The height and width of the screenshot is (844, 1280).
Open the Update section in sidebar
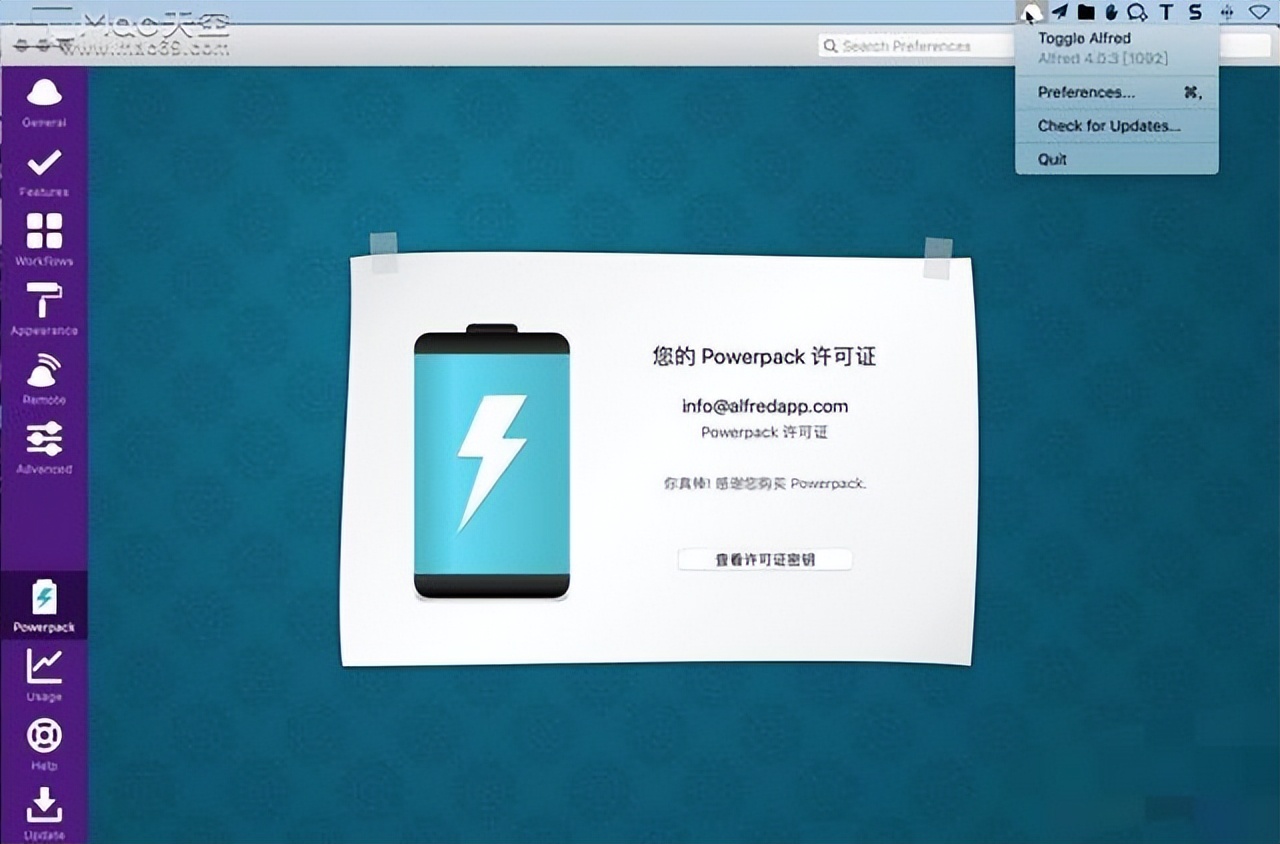[44, 813]
